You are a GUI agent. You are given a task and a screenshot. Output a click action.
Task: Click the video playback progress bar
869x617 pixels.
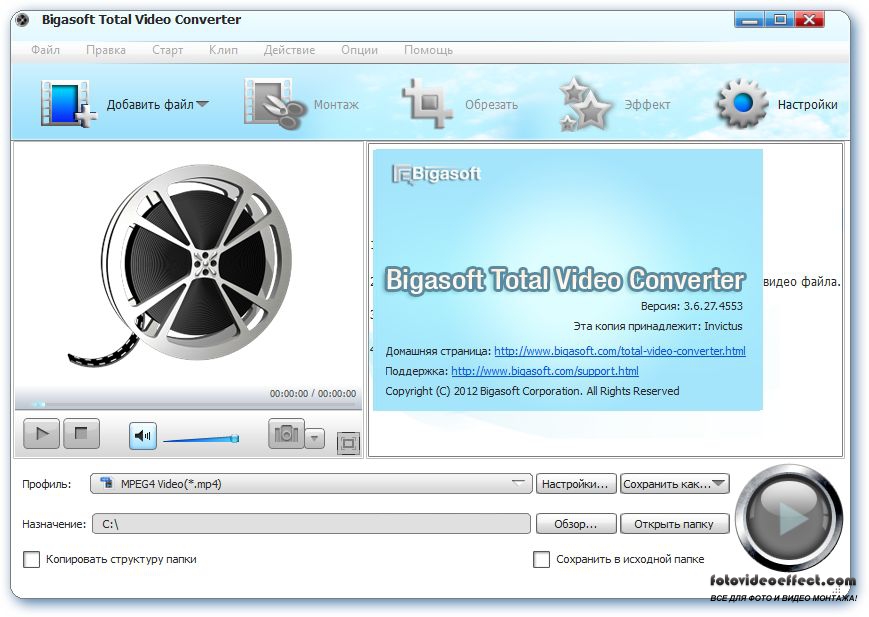(188, 404)
